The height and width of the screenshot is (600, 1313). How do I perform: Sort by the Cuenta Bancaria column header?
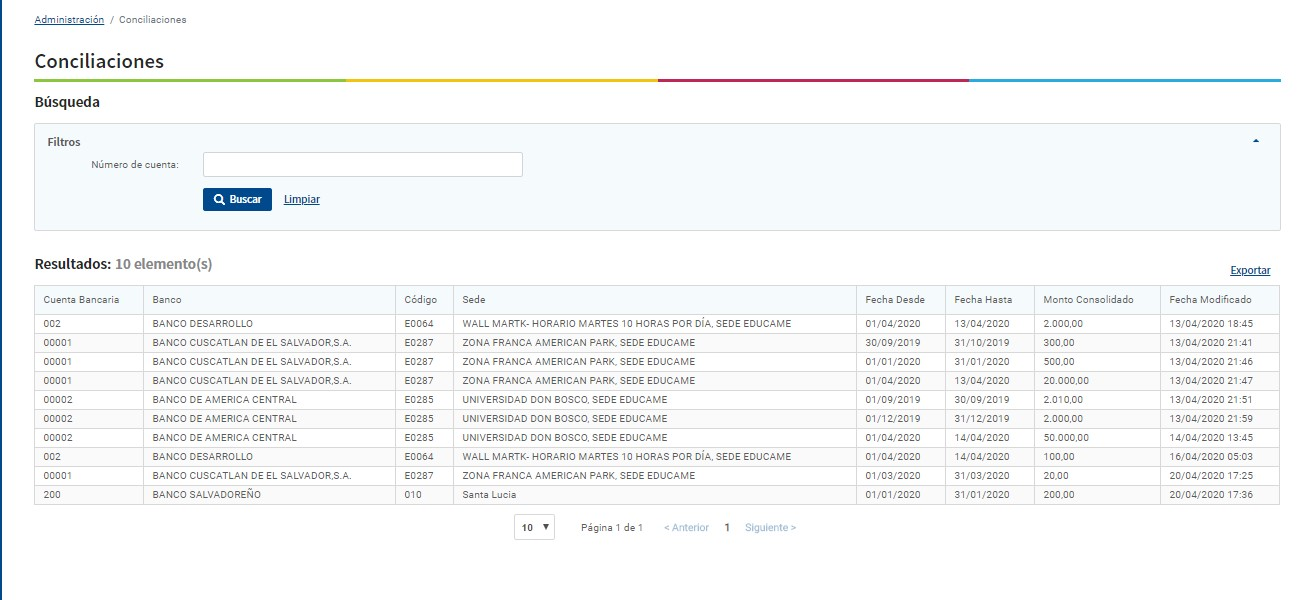(81, 299)
